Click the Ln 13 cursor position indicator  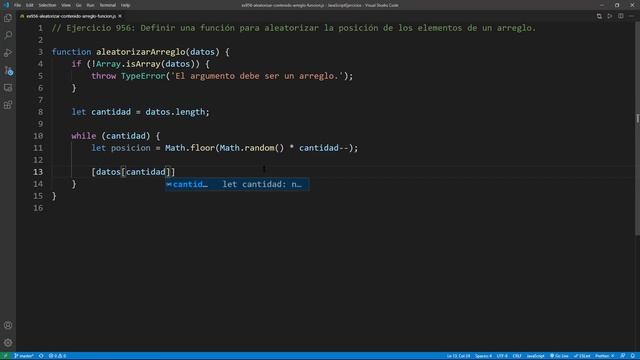458,356
